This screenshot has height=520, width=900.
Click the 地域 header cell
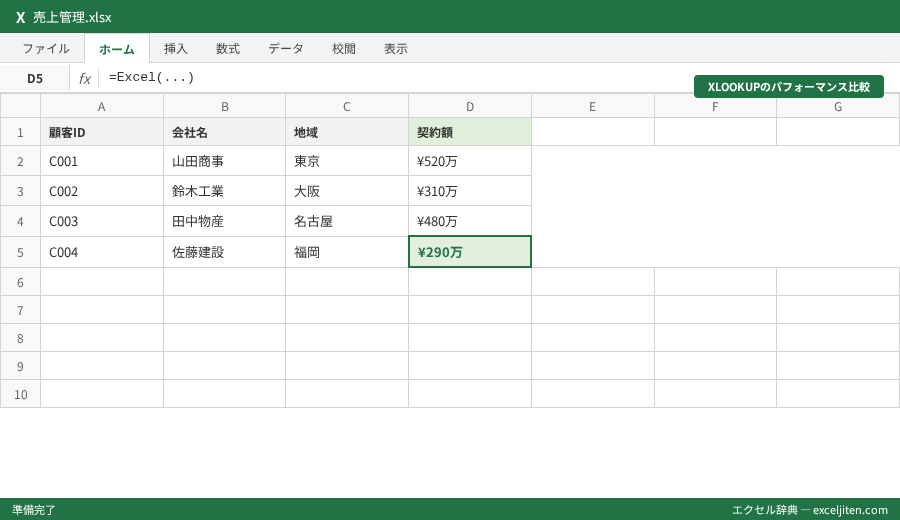[x=347, y=132]
